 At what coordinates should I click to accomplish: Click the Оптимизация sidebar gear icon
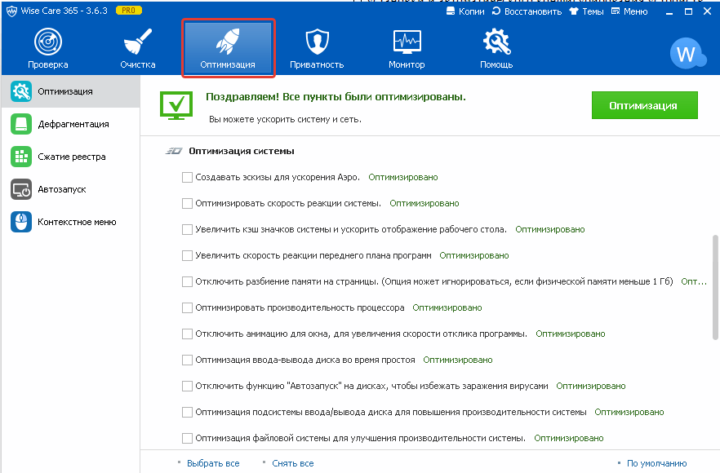point(21,91)
